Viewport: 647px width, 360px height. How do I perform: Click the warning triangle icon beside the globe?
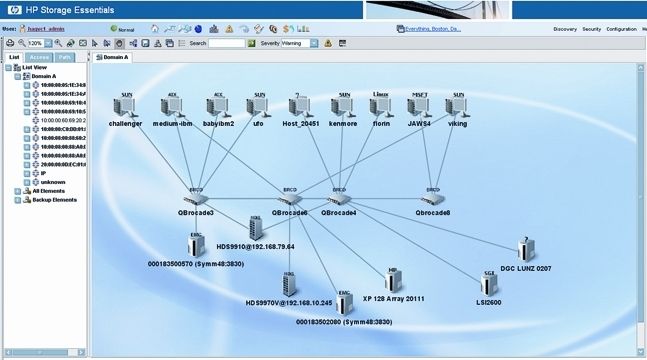[x=229, y=29]
